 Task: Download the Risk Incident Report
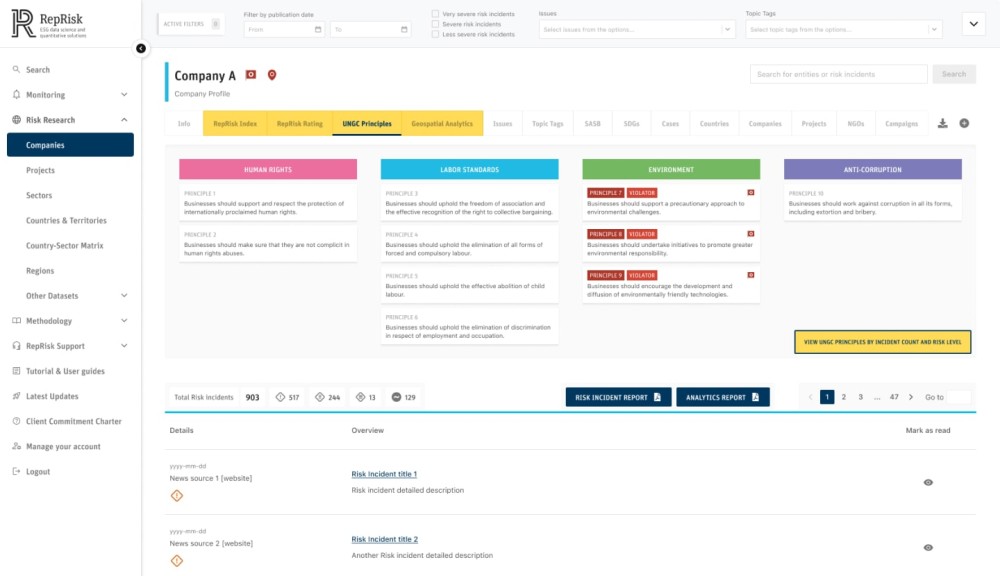(x=617, y=397)
